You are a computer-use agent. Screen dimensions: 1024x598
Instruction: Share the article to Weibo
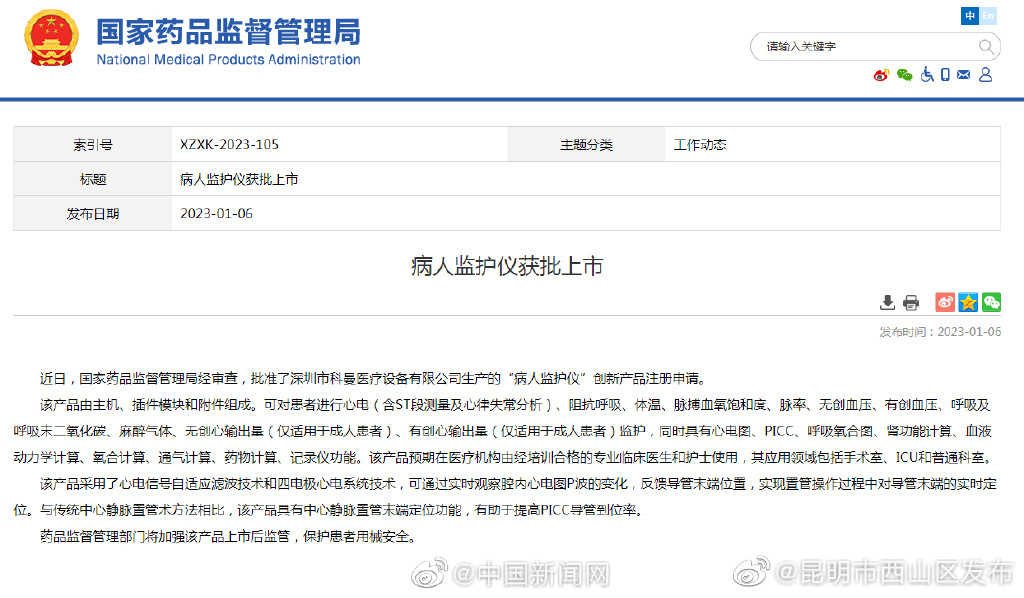click(x=944, y=301)
